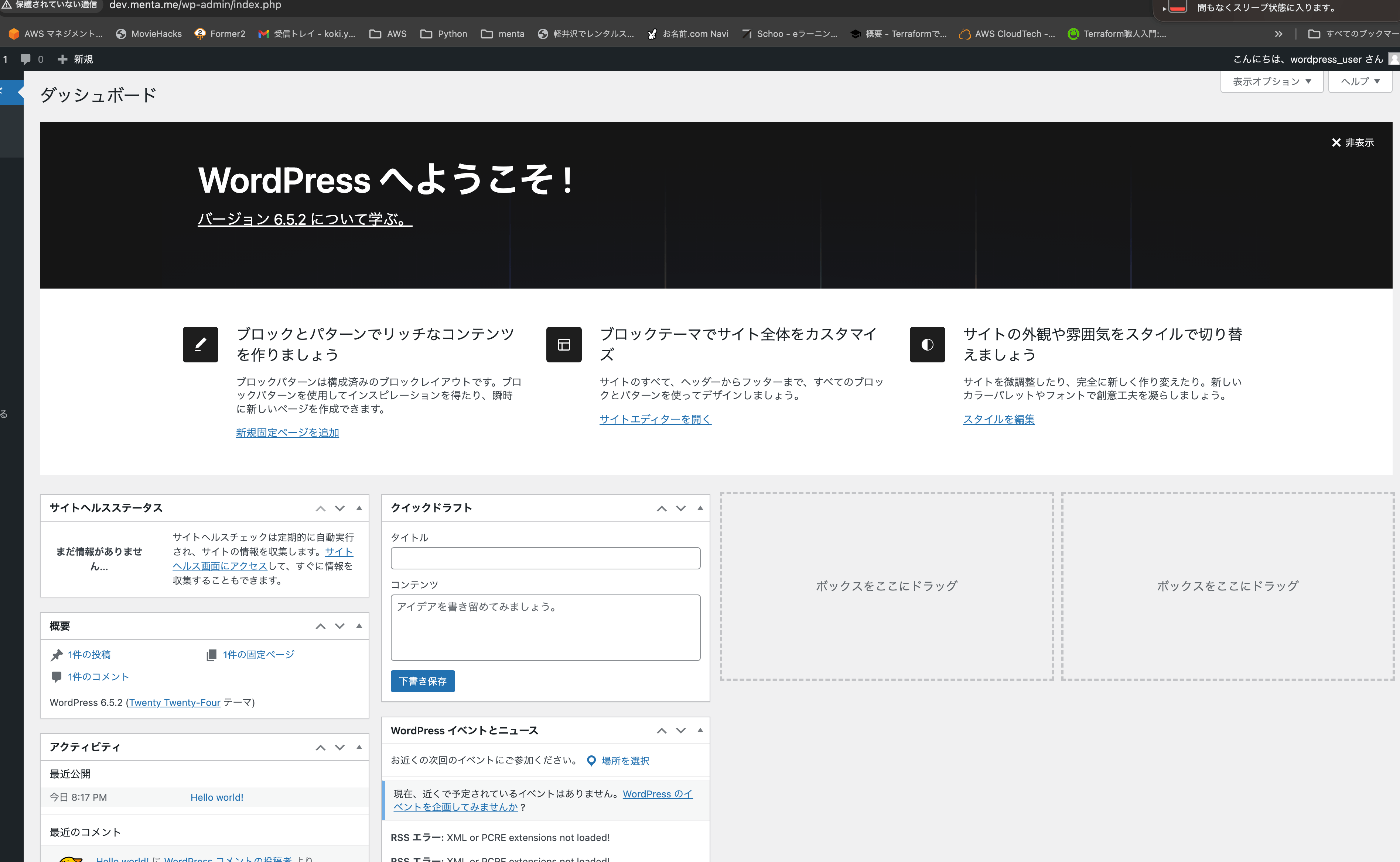
Task: Click the wordpress_user avatar icon
Action: (1394, 59)
